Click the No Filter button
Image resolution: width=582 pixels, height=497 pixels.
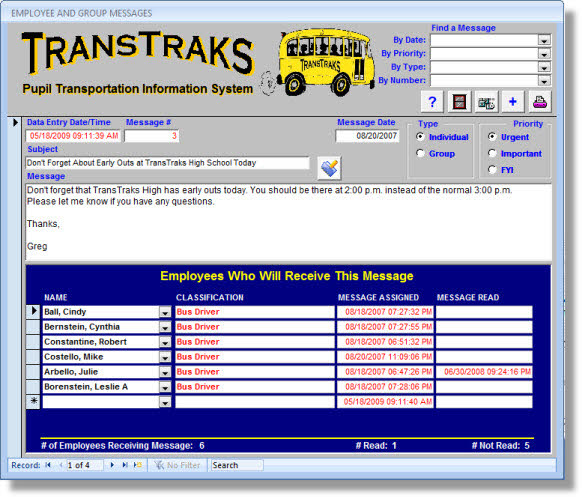[177, 465]
